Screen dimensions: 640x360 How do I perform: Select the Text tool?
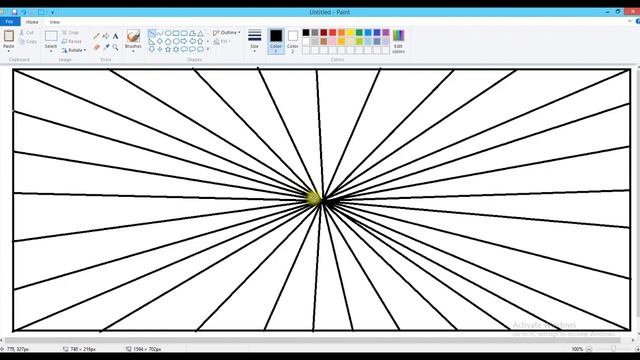pyautogui.click(x=116, y=36)
